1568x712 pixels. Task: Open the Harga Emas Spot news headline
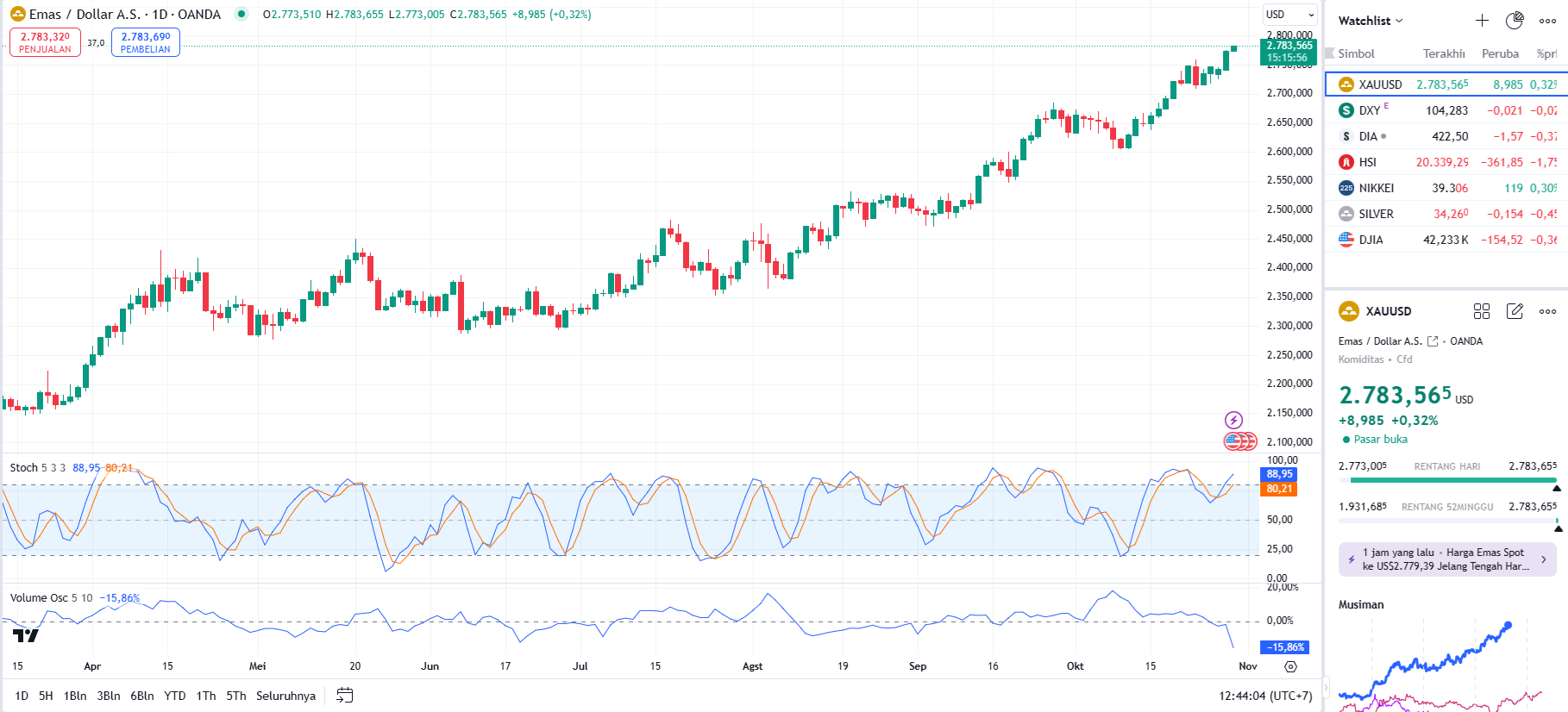pyautogui.click(x=1446, y=559)
